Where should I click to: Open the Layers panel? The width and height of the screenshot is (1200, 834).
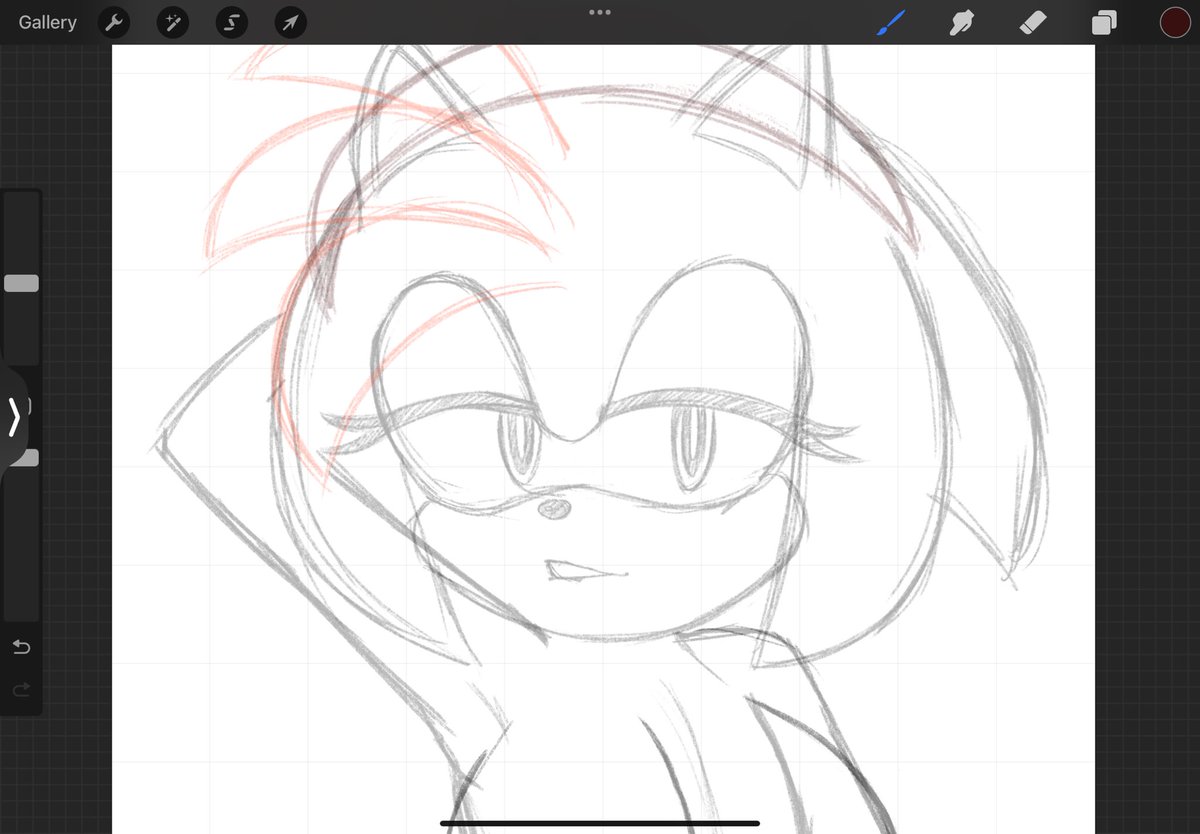[1104, 22]
